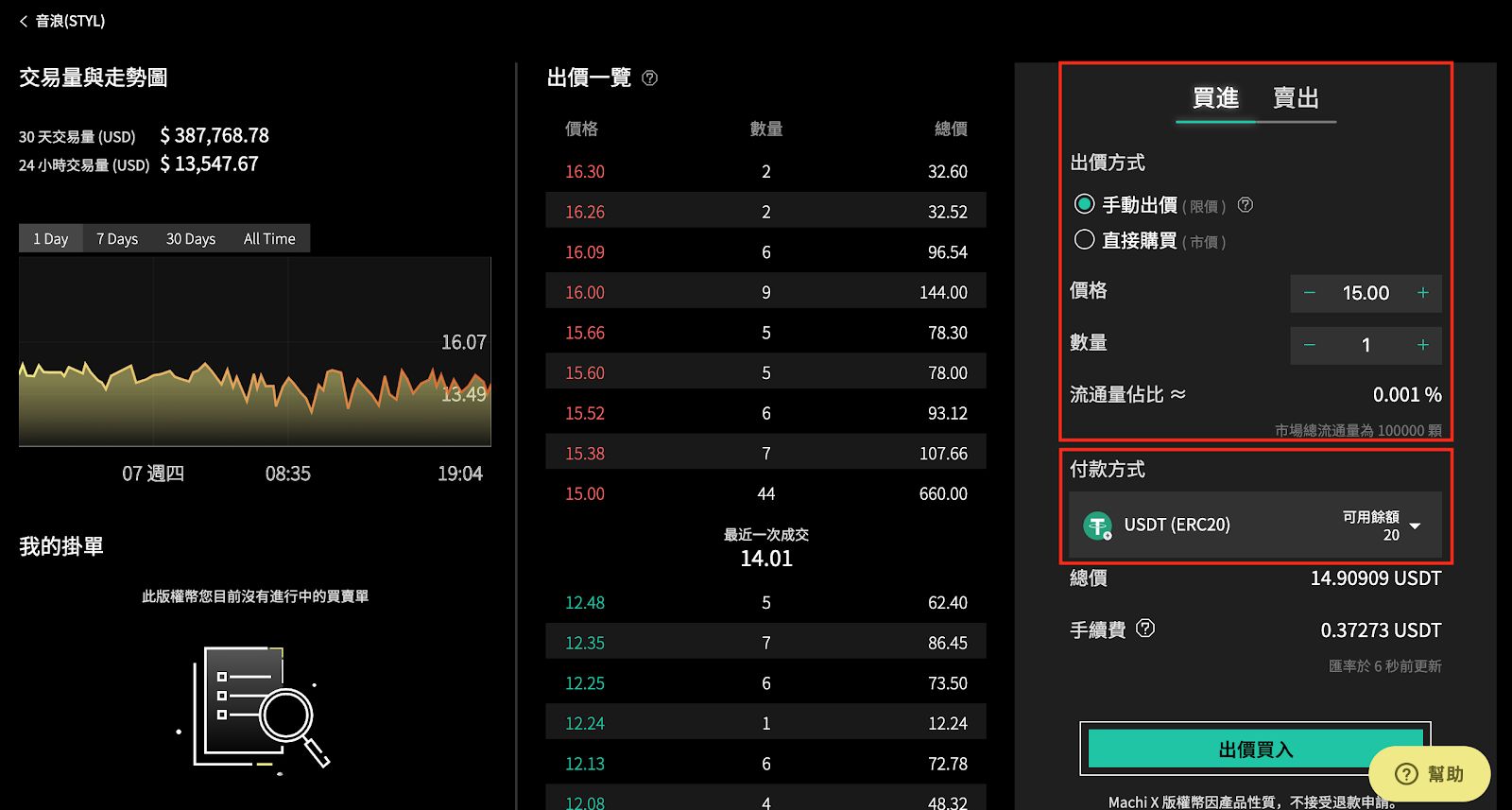Click the USDT Tether coin icon
1512x810 pixels.
click(1097, 526)
